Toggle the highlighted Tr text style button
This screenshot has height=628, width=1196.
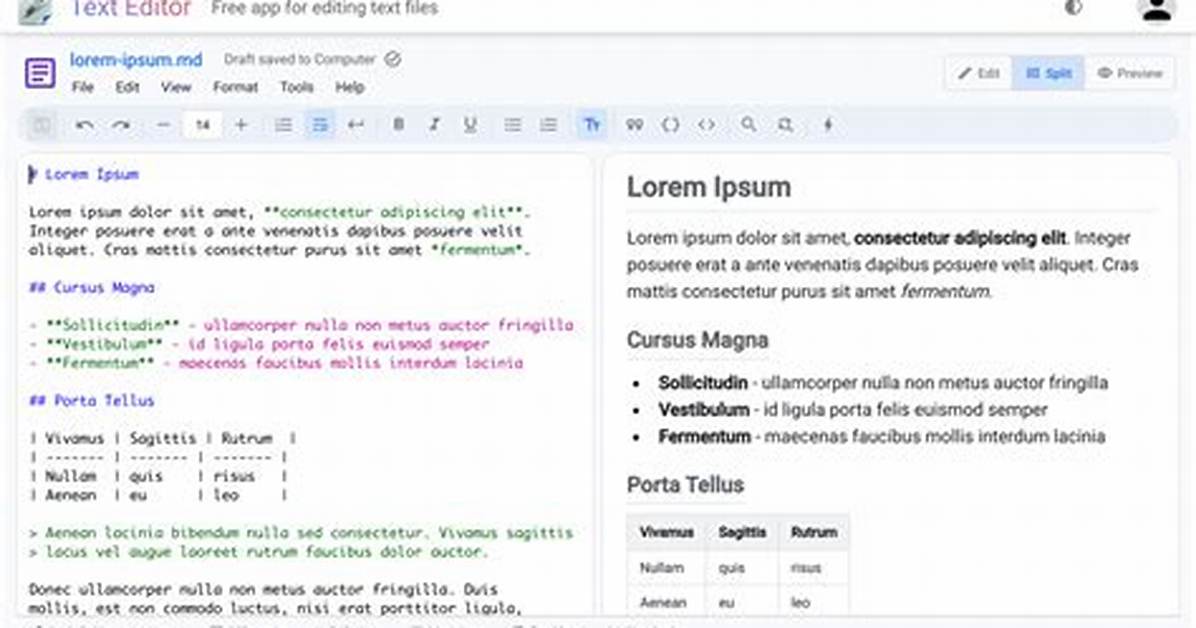[x=592, y=125]
